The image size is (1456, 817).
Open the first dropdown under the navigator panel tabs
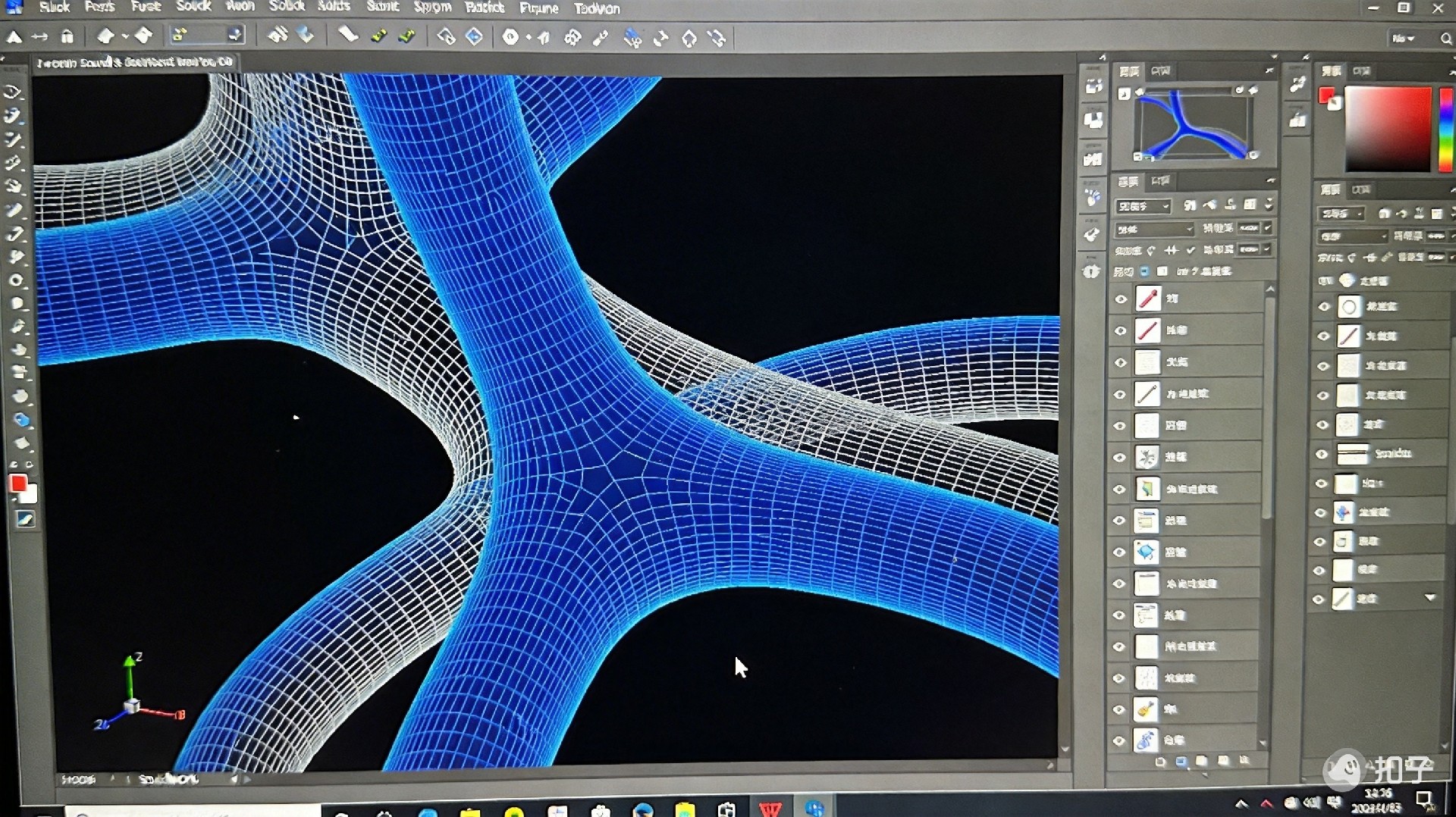1143,206
